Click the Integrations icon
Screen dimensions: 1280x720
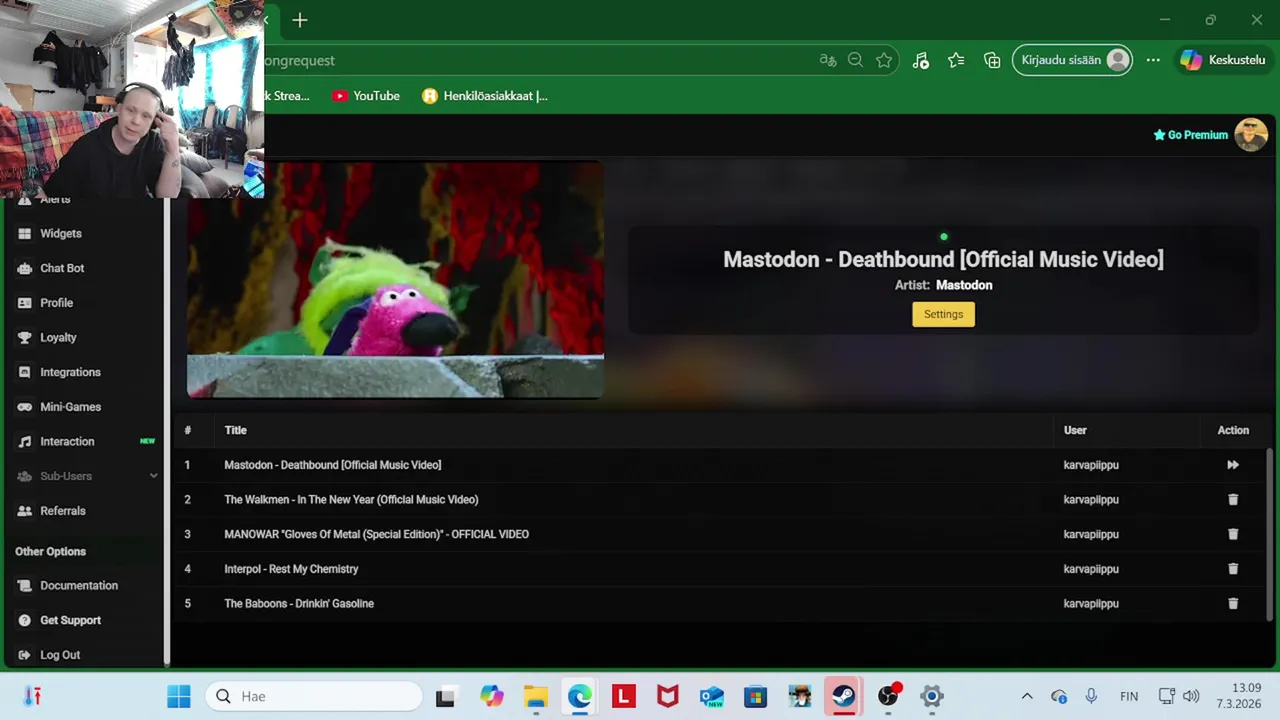(x=24, y=372)
